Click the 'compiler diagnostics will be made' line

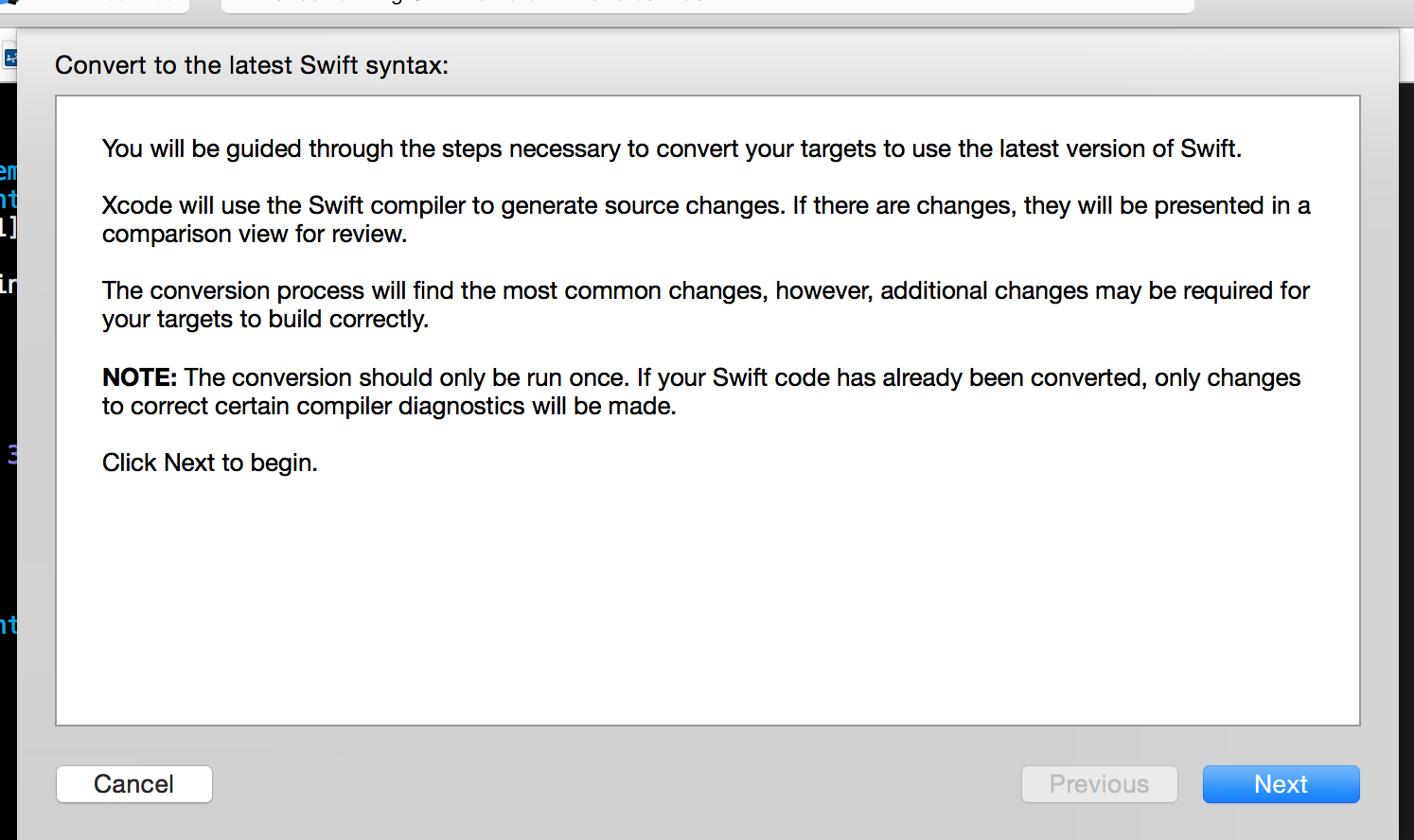(x=389, y=406)
